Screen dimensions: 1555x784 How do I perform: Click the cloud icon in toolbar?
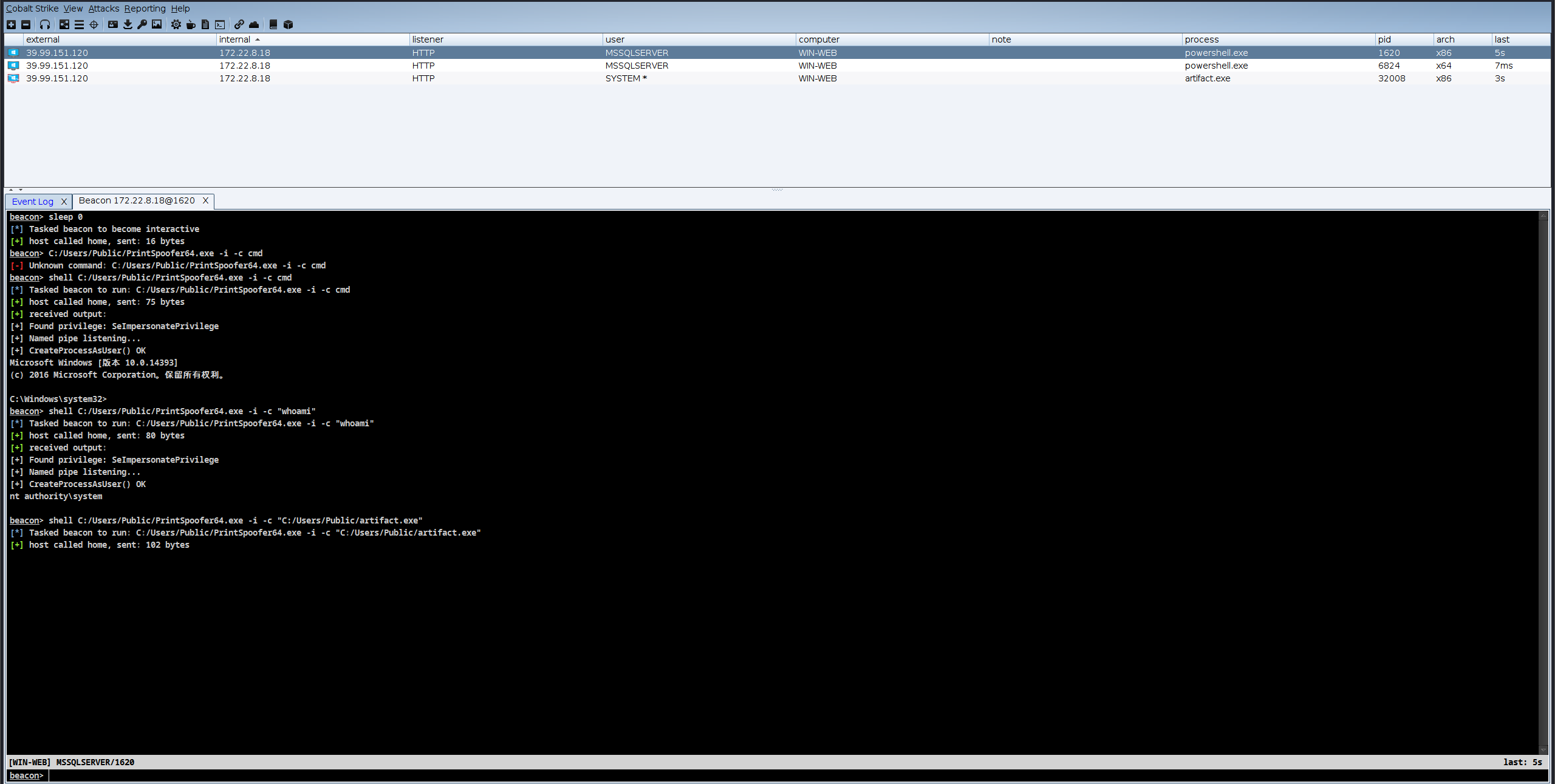click(254, 24)
